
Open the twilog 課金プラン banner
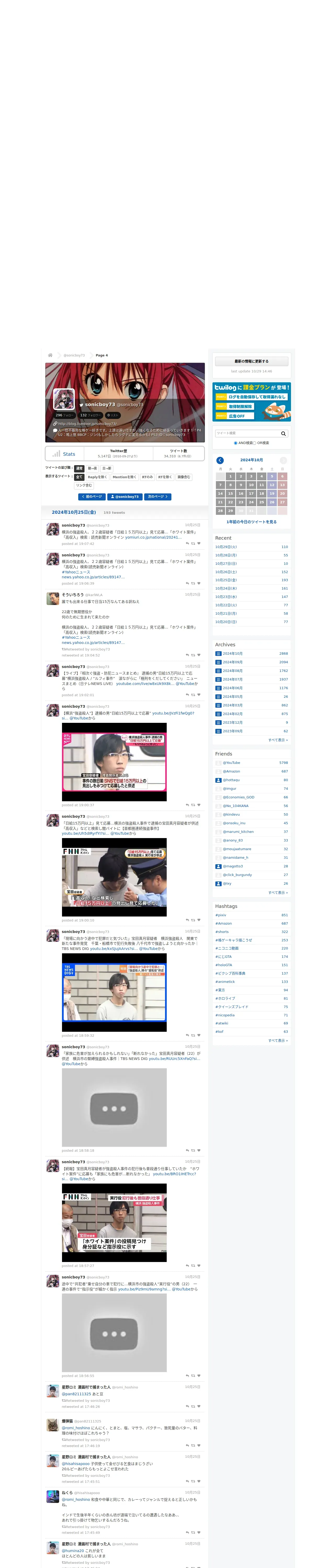coord(251,402)
